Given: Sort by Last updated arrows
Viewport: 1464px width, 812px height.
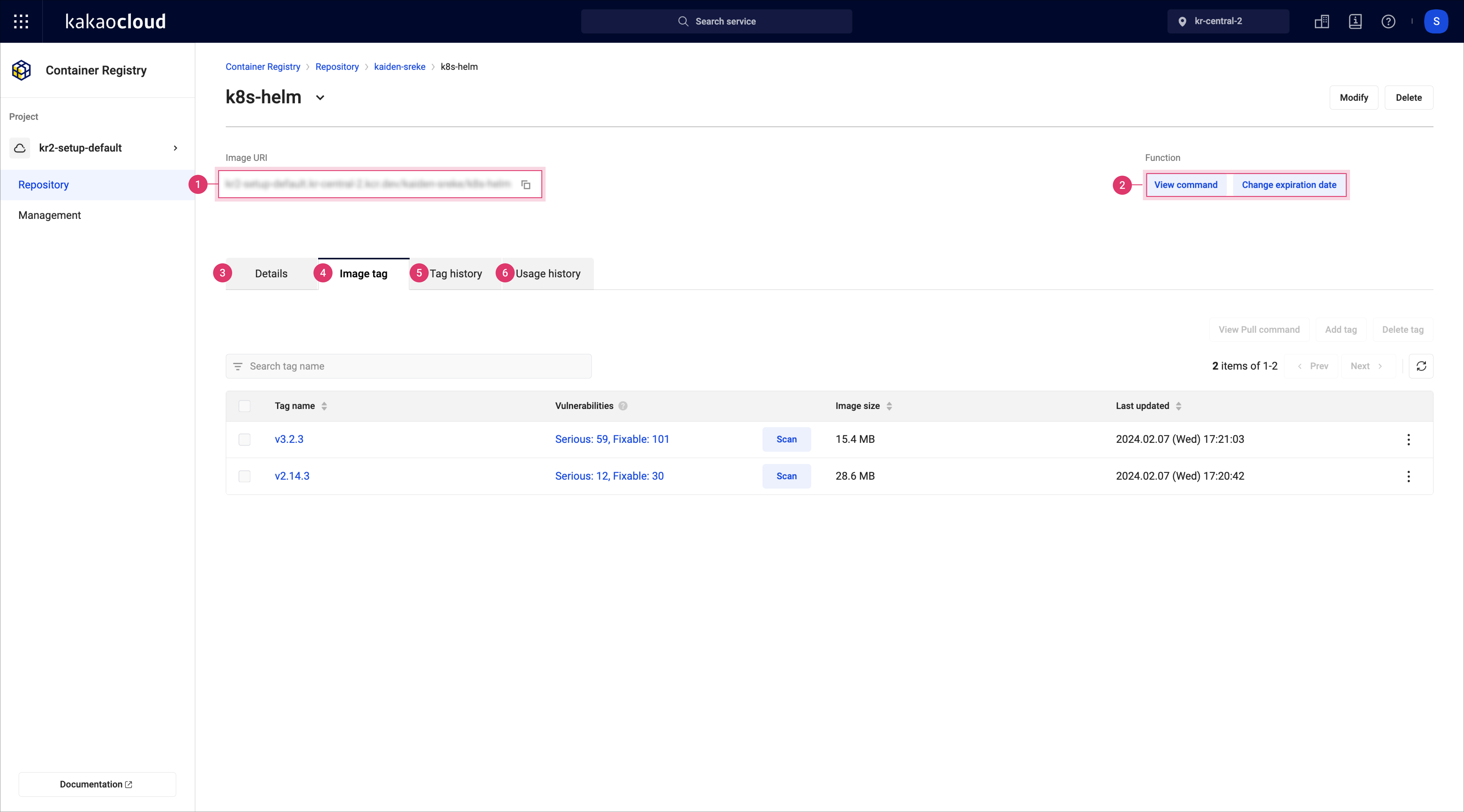Looking at the screenshot, I should [x=1179, y=406].
